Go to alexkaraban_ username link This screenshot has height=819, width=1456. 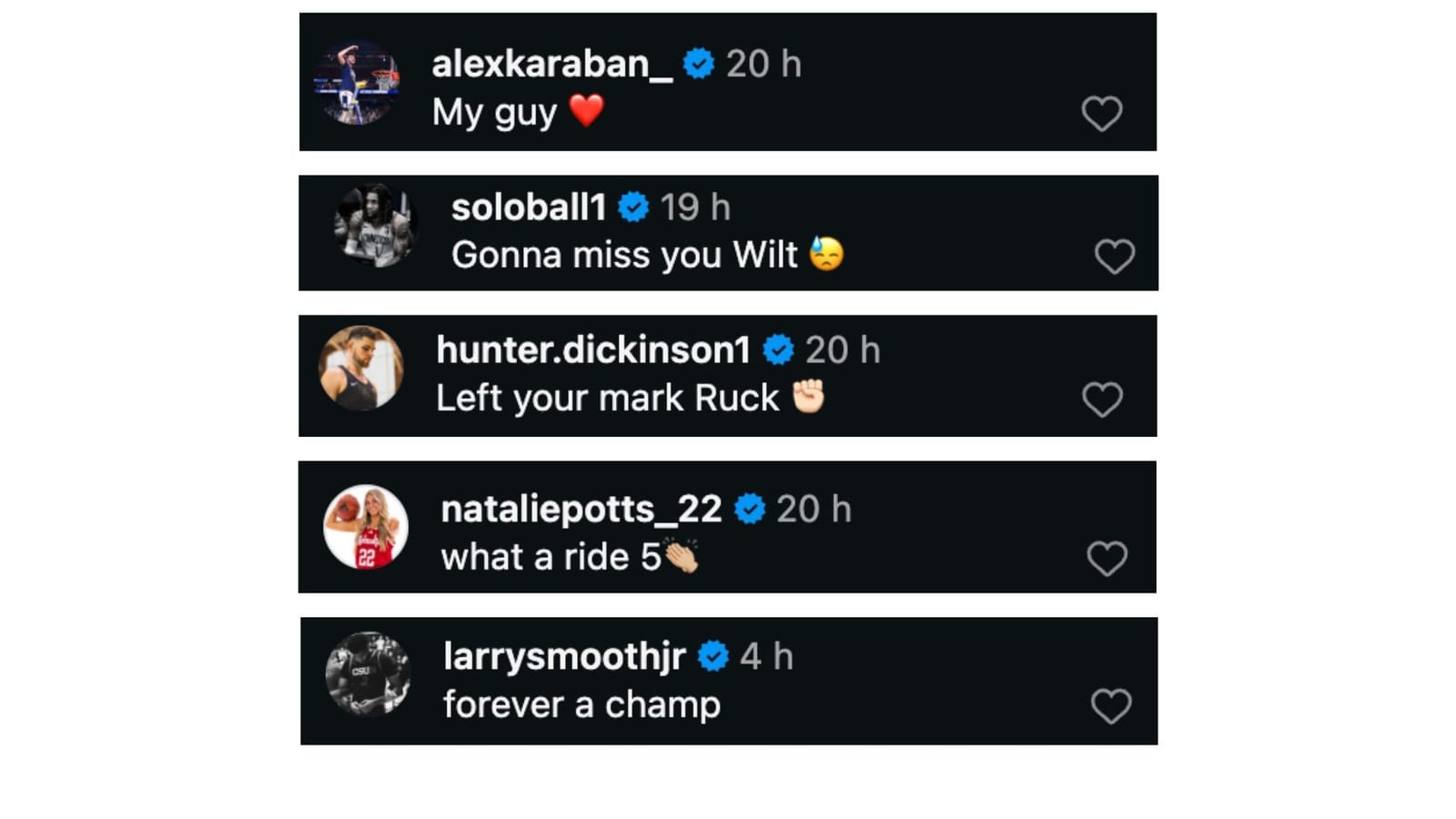click(551, 64)
